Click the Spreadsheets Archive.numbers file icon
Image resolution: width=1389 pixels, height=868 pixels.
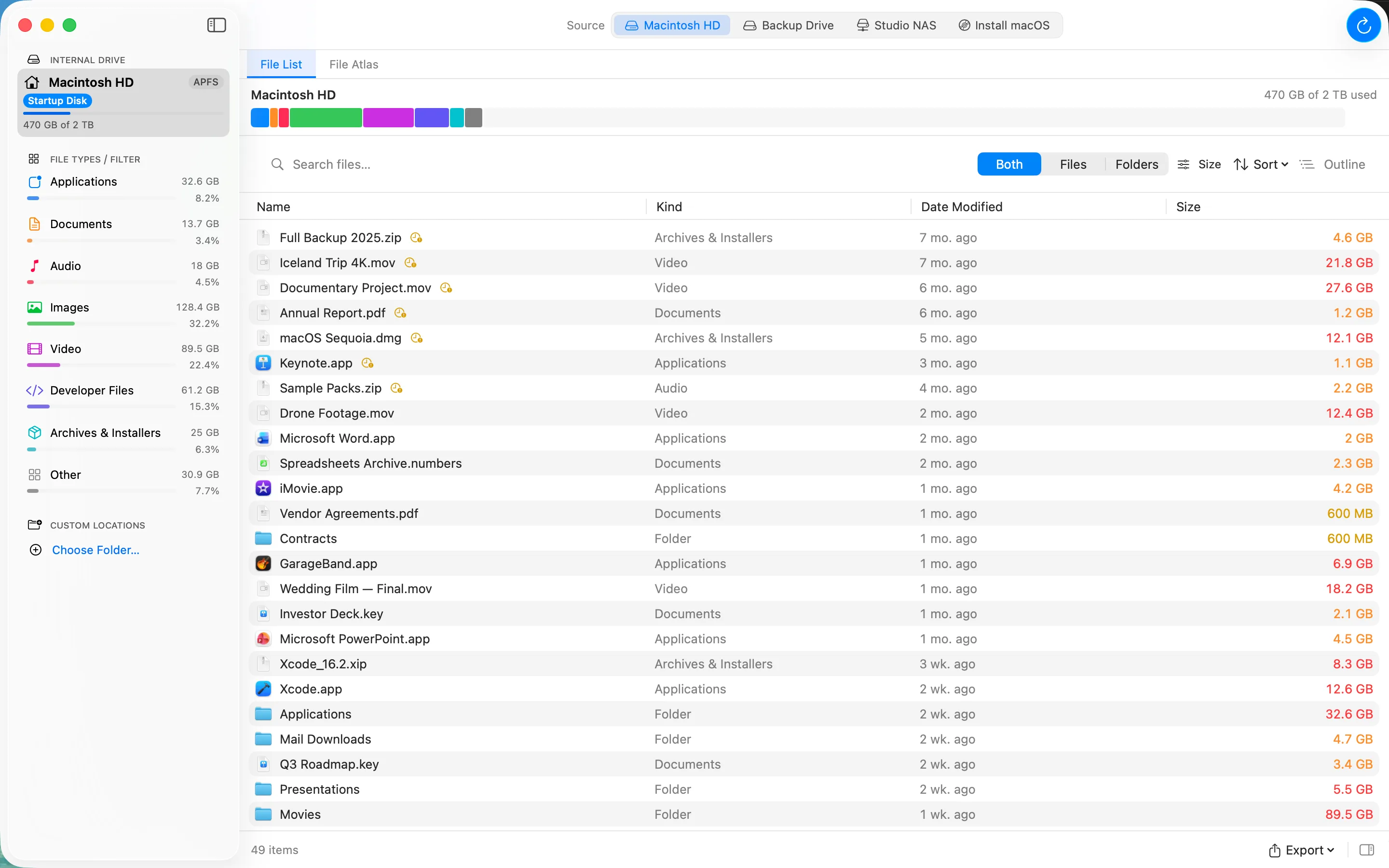[x=263, y=463]
